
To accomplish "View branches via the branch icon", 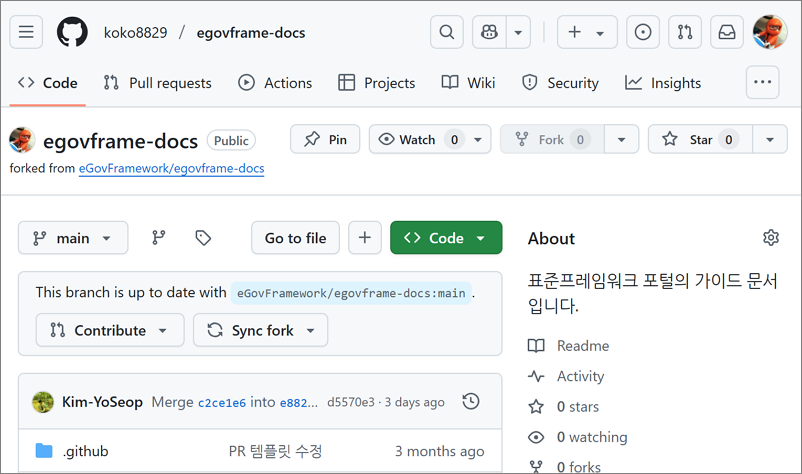I will pyautogui.click(x=159, y=238).
